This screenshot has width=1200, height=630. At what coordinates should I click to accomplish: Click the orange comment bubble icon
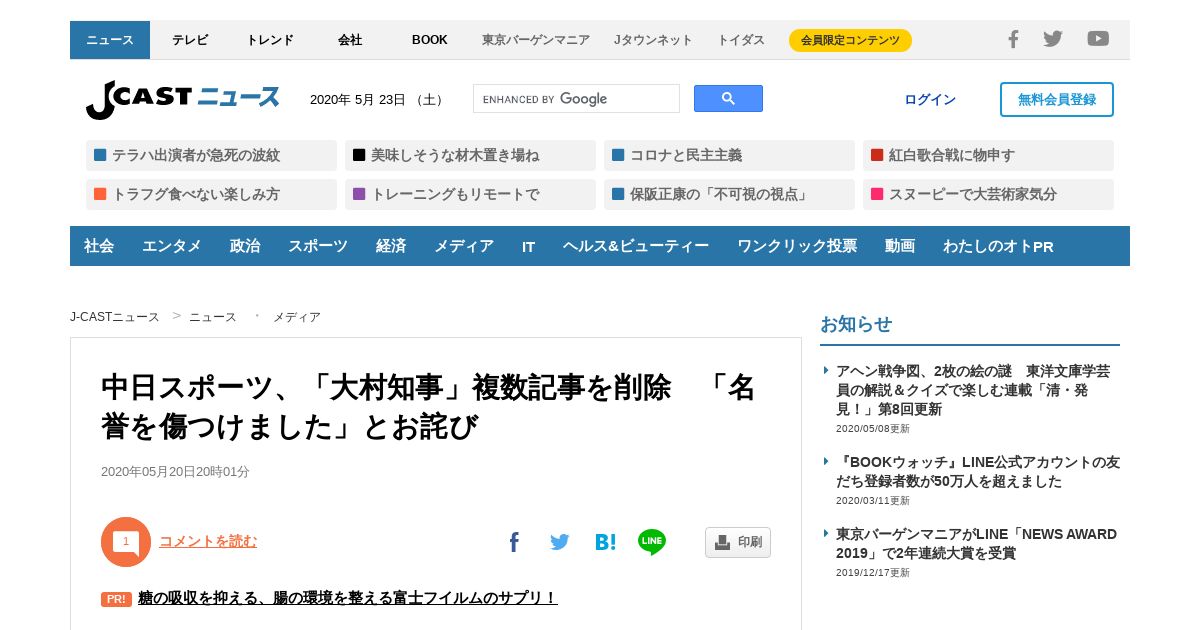[126, 542]
